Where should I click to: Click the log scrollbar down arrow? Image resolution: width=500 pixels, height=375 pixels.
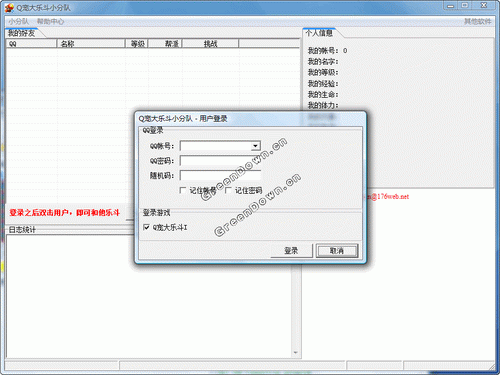coord(296,352)
